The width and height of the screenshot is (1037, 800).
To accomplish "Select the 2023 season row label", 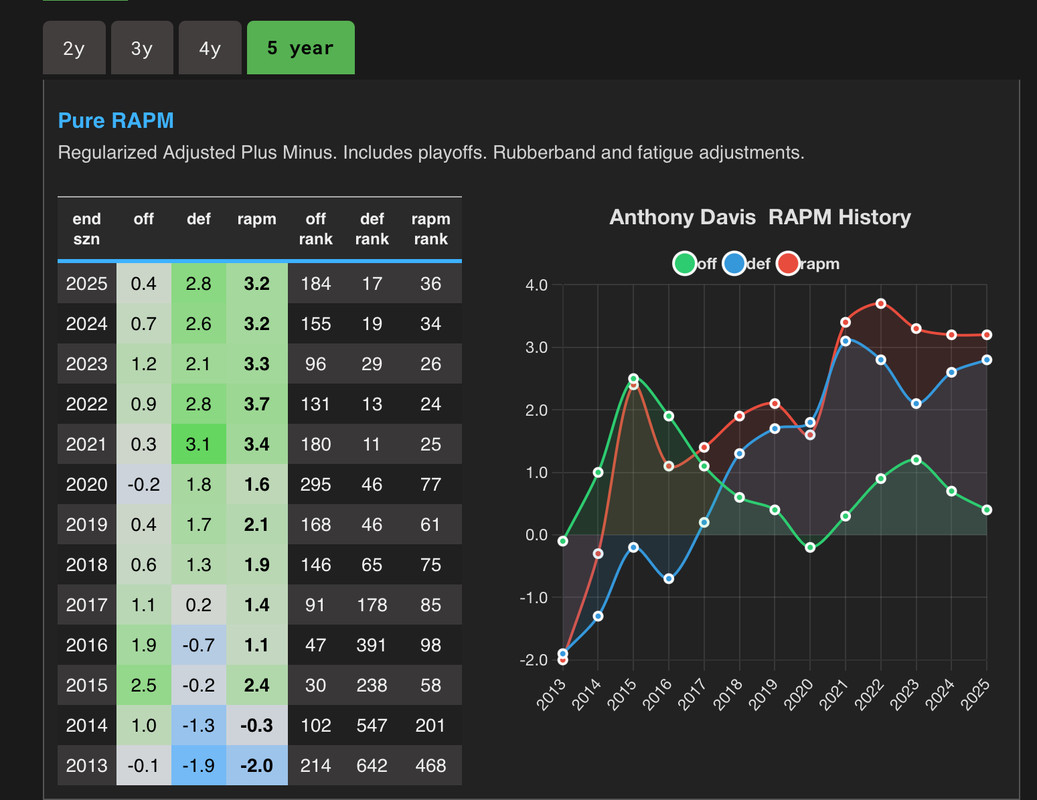I will (x=87, y=364).
